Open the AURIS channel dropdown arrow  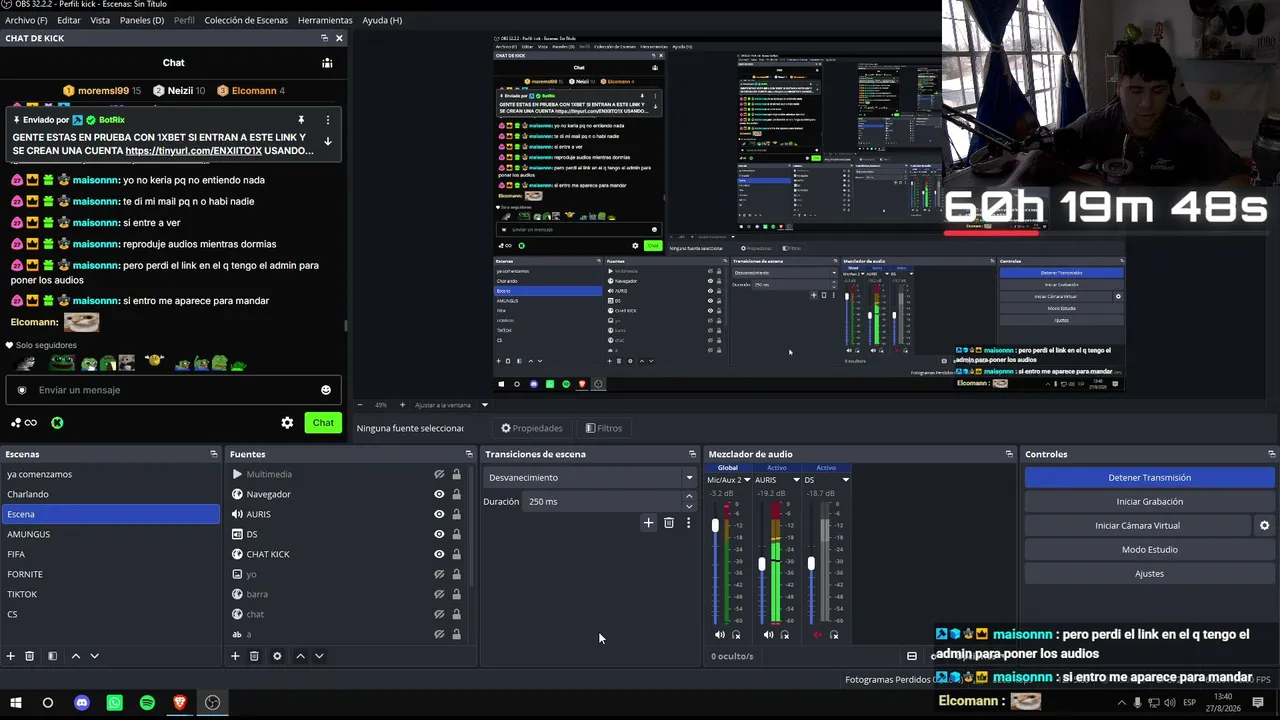(796, 480)
